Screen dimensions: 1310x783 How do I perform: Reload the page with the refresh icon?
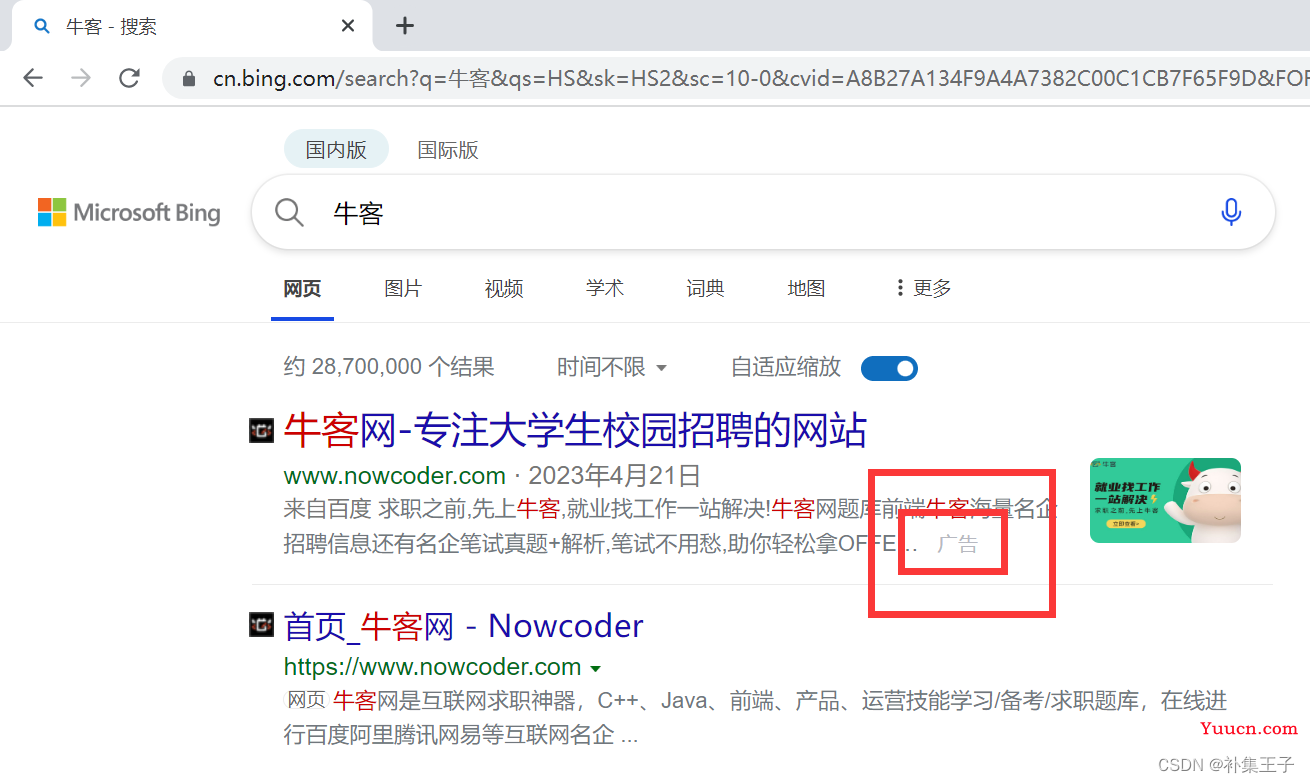pos(129,78)
